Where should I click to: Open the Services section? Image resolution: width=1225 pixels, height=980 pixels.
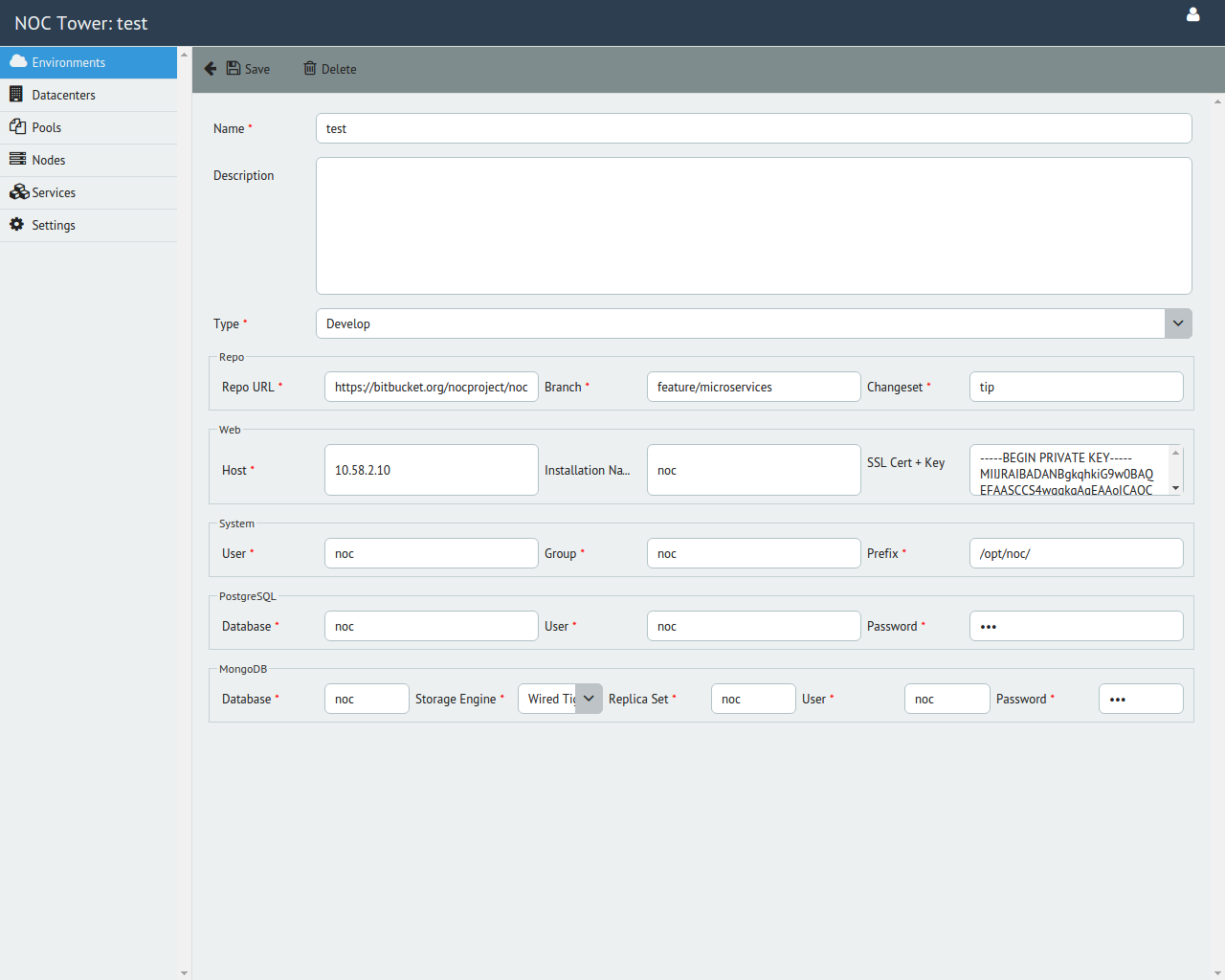coord(88,192)
